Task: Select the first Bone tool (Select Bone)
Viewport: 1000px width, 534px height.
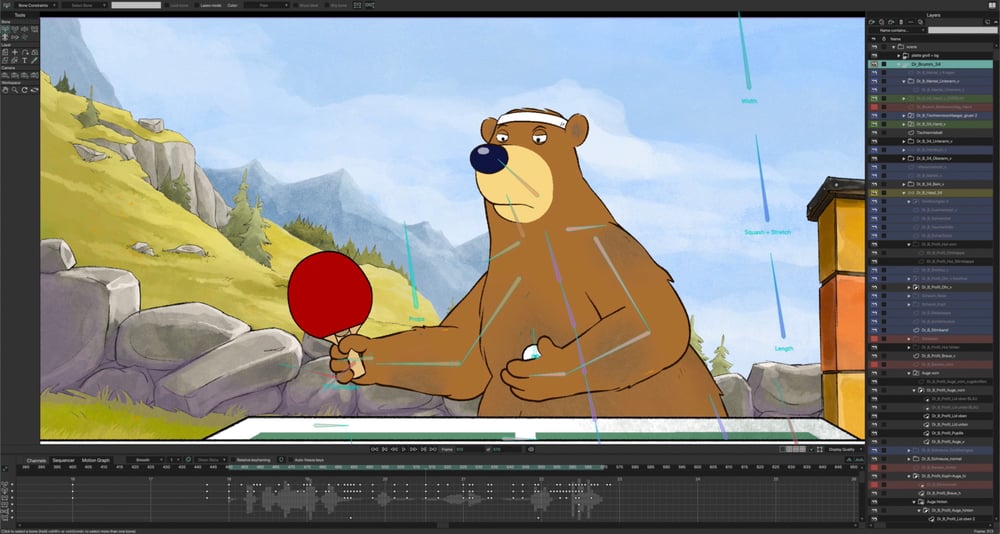Action: coord(5,29)
